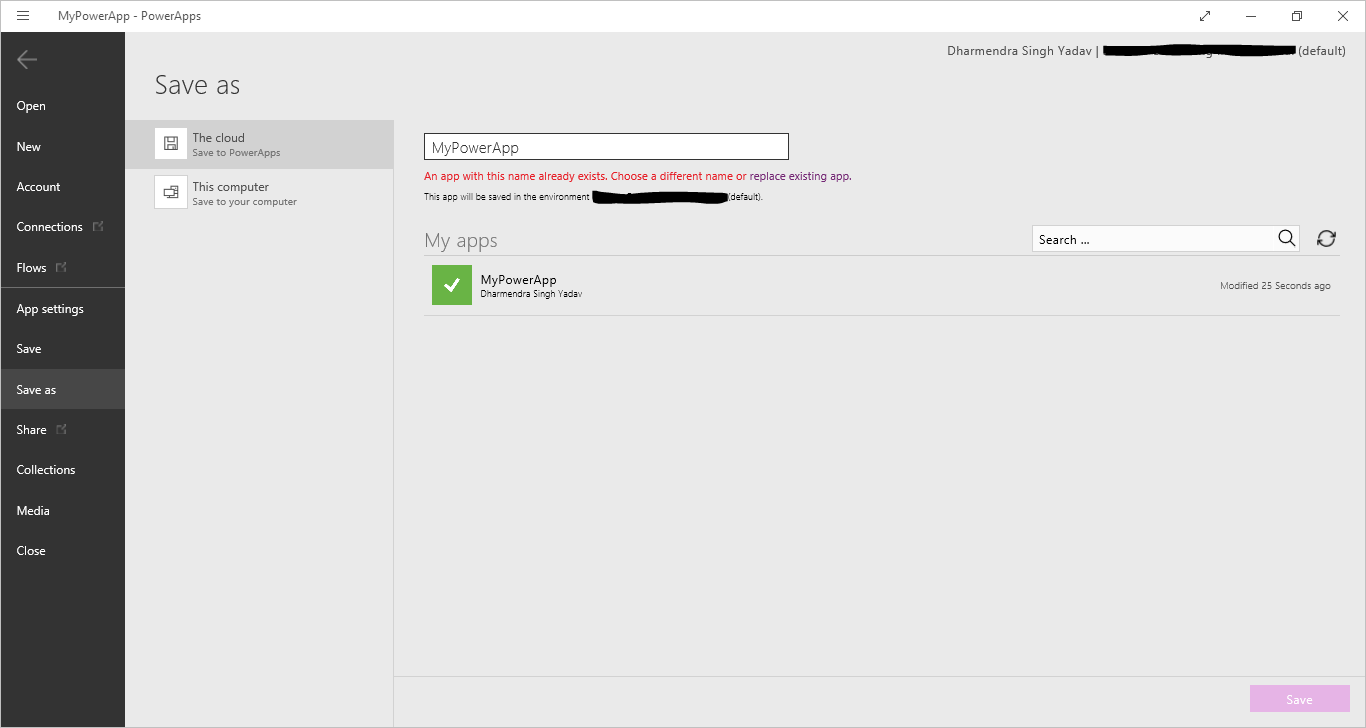Click external link icon beside Flows
Screen dimensions: 1366x728
coord(61,267)
